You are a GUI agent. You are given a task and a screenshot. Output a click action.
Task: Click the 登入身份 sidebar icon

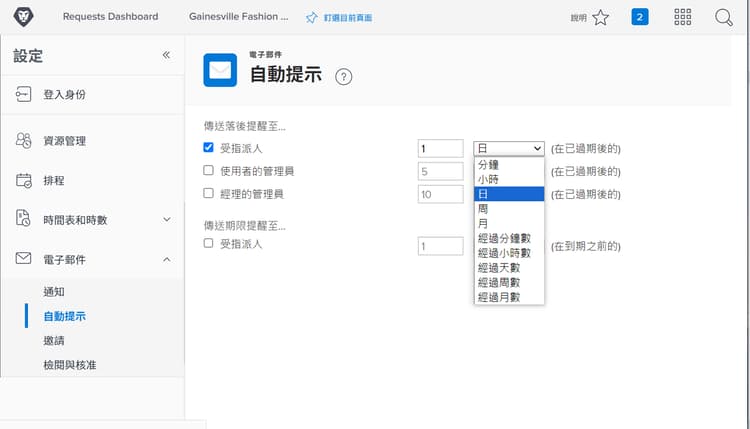click(23, 94)
